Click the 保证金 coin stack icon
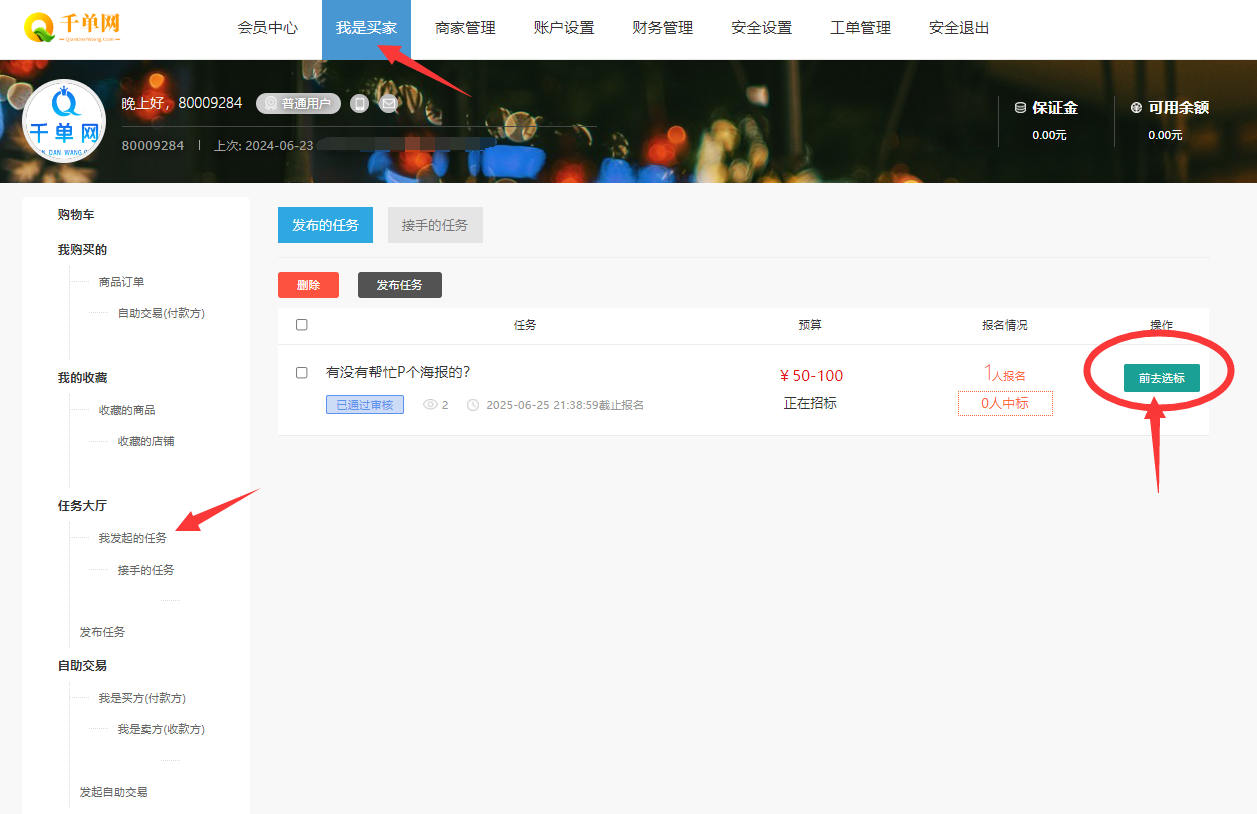The height and width of the screenshot is (814, 1257). [1020, 108]
